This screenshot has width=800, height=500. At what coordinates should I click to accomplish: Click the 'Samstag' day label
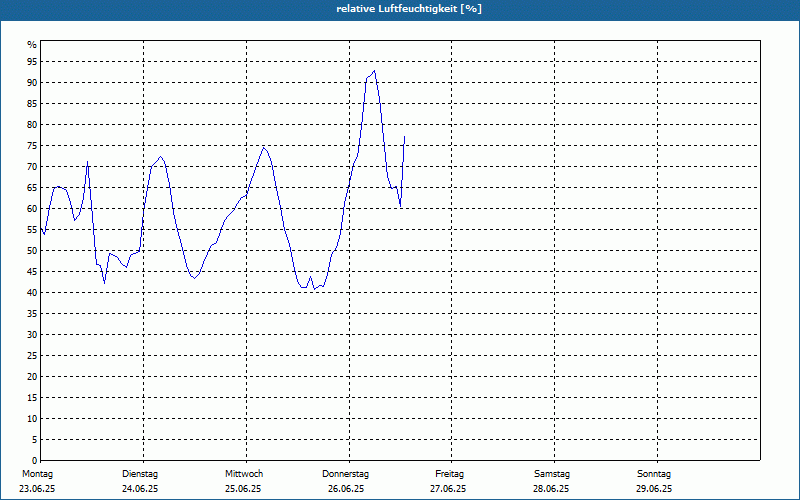pos(552,474)
